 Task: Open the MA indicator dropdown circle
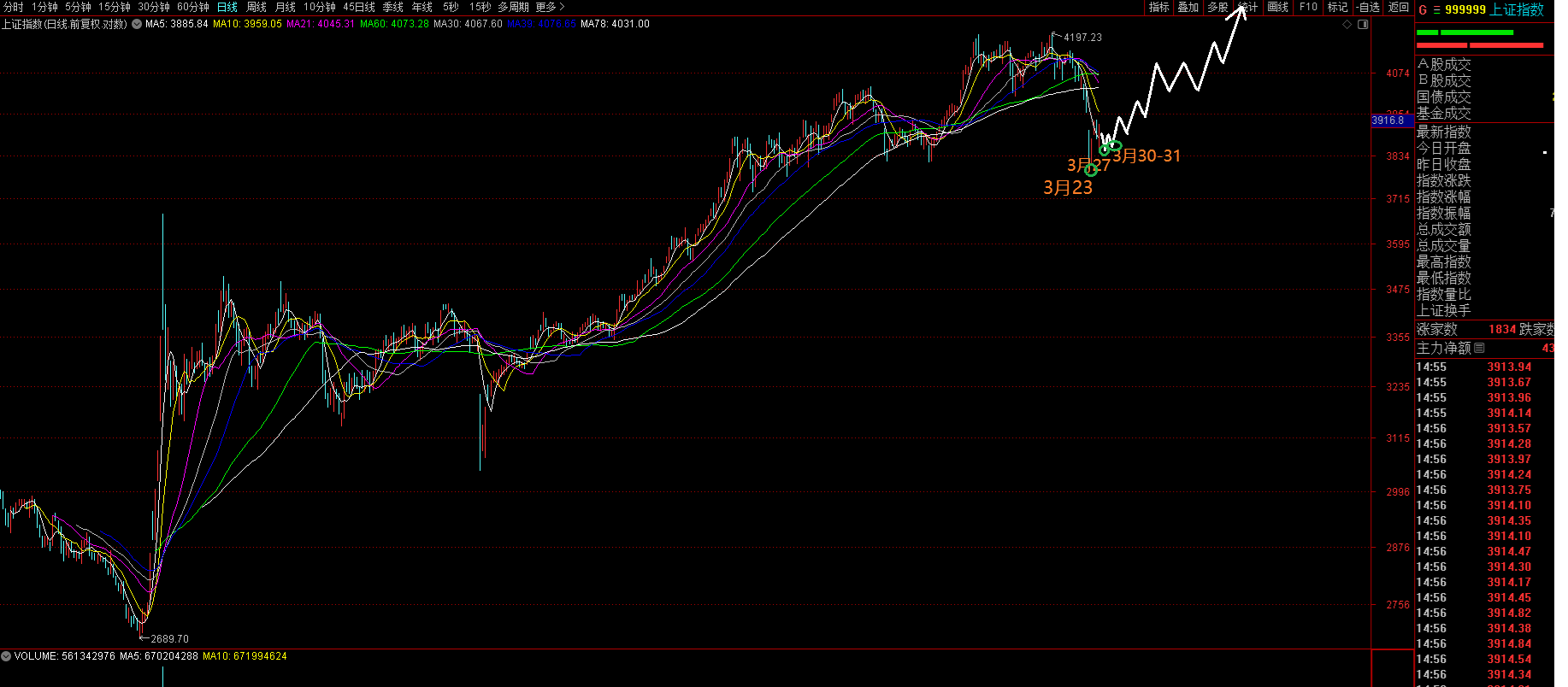click(137, 24)
